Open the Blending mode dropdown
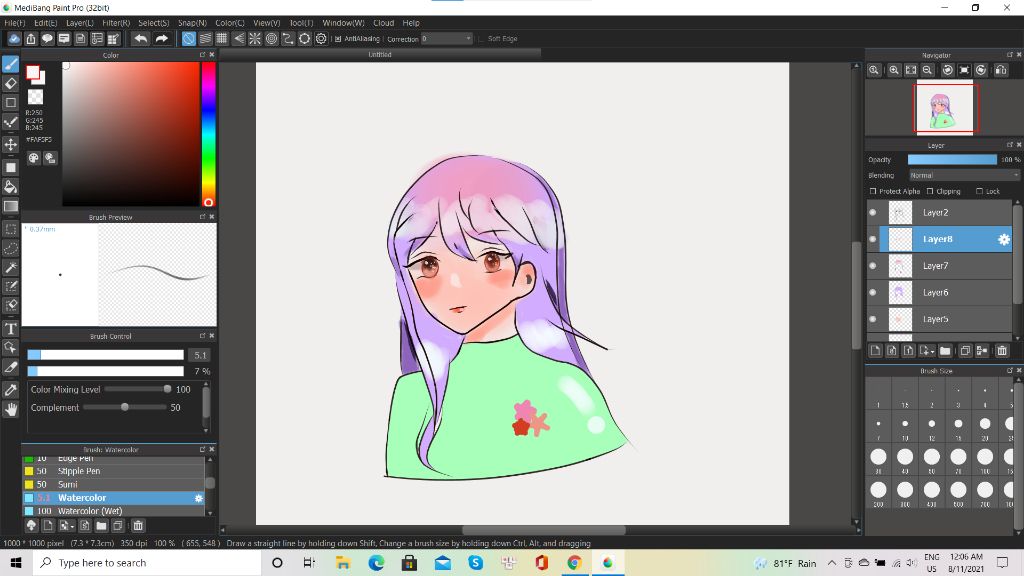1024x576 pixels. 964,175
